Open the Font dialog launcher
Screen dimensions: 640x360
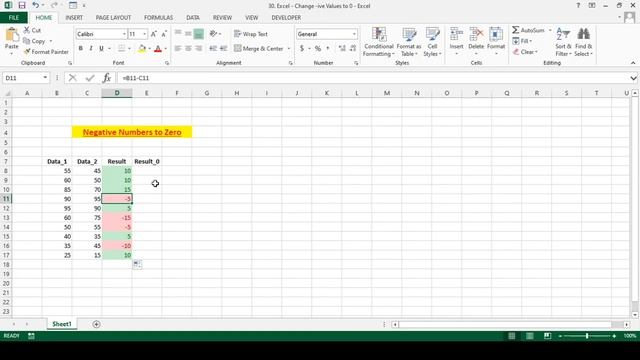coord(167,63)
